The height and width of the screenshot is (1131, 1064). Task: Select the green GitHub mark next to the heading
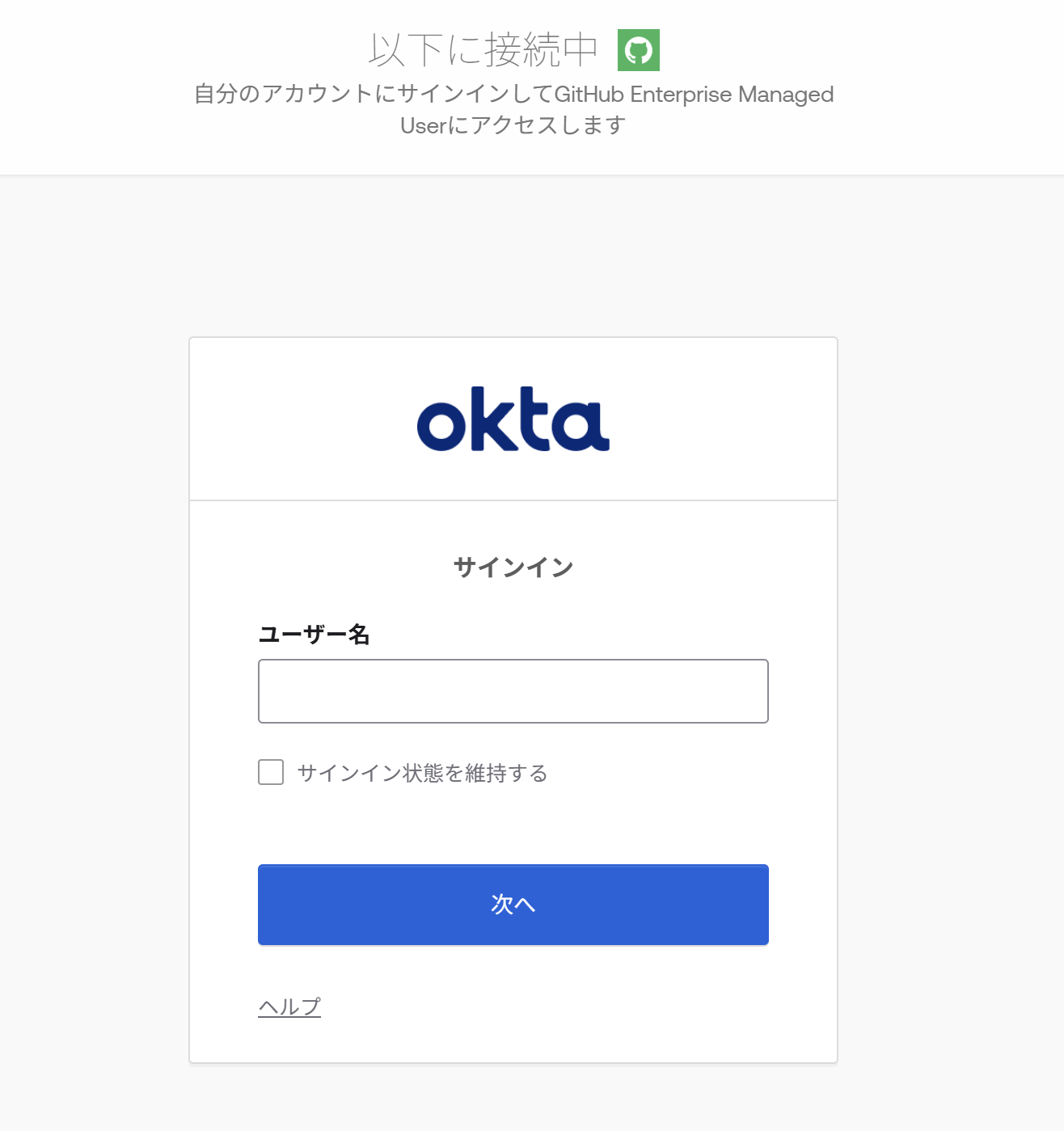pyautogui.click(x=639, y=50)
